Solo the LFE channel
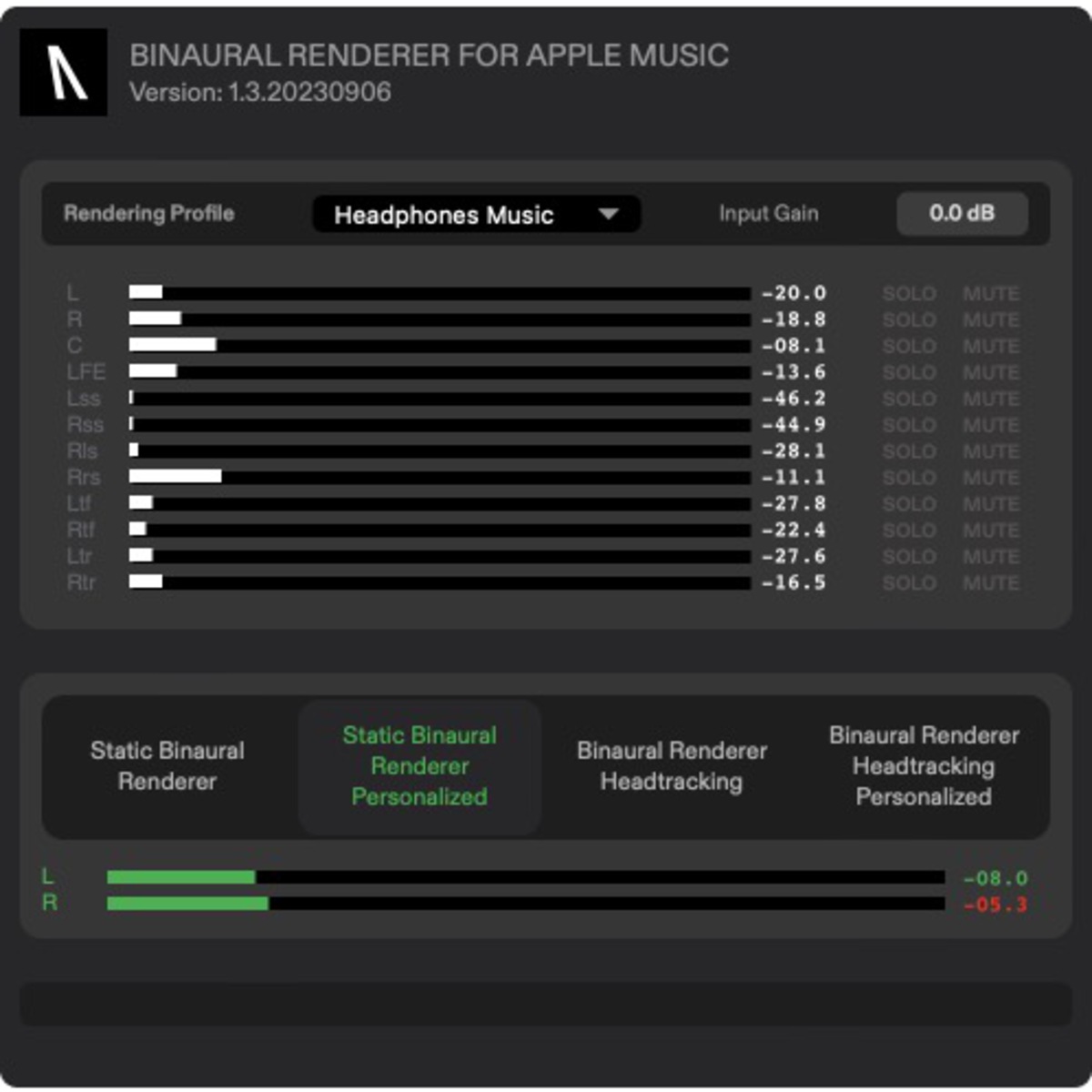The height and width of the screenshot is (1092, 1092). pyautogui.click(x=910, y=371)
